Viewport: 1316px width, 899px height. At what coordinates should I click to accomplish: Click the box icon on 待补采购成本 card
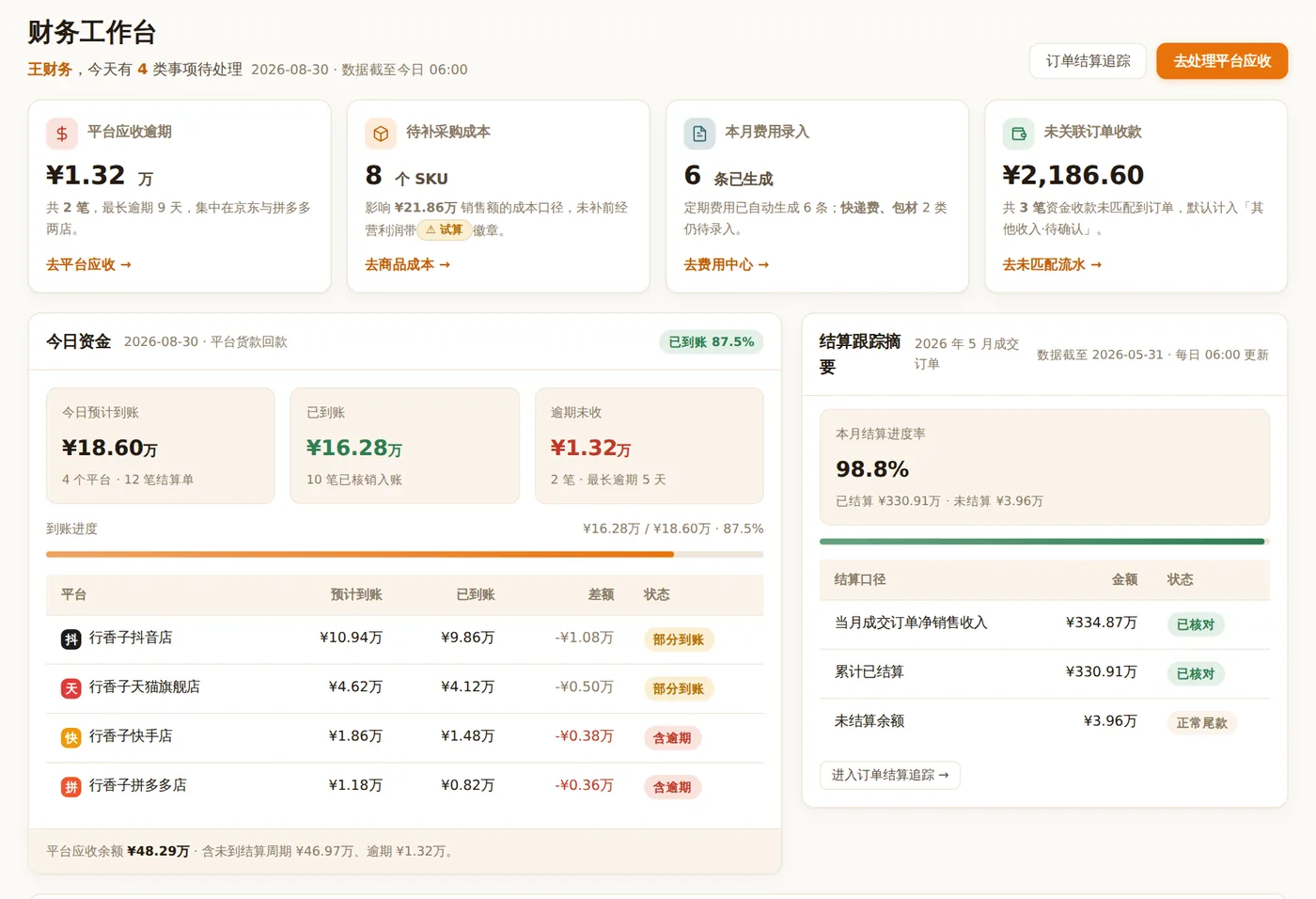(381, 134)
